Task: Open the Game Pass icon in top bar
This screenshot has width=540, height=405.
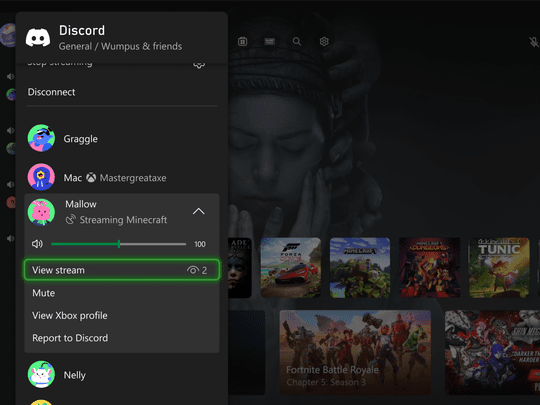Action: pos(270,42)
